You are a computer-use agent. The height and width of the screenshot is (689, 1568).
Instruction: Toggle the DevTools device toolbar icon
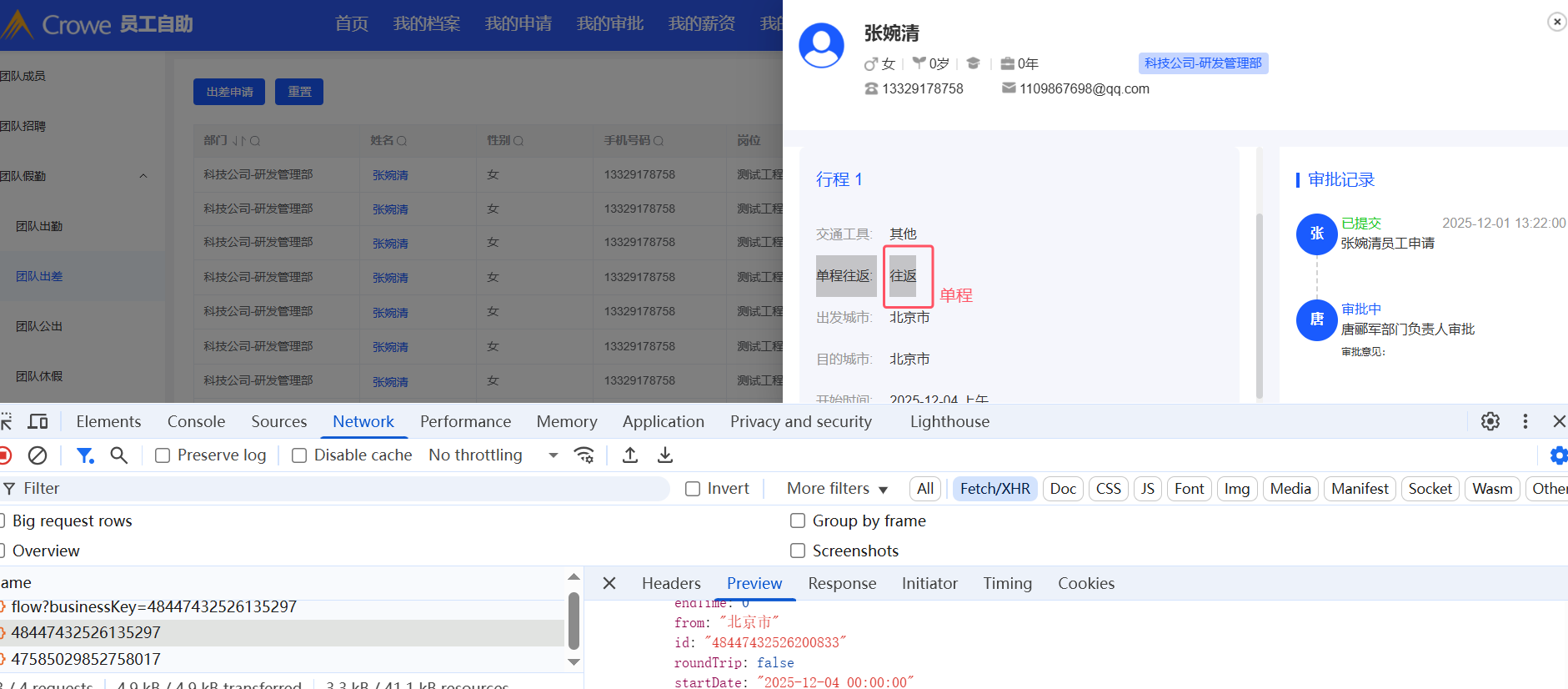[38, 421]
